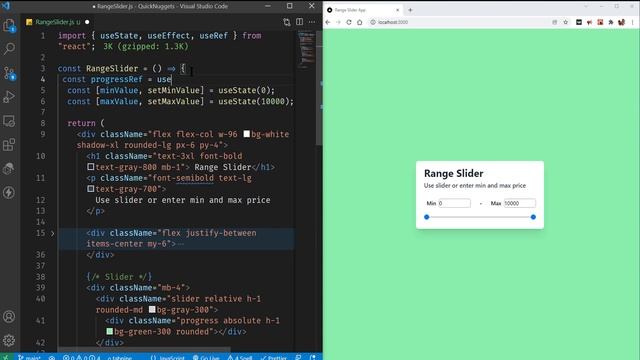Image resolution: width=640 pixels, height=360 pixels.
Task: Focus the Max price input field
Action: (520, 203)
